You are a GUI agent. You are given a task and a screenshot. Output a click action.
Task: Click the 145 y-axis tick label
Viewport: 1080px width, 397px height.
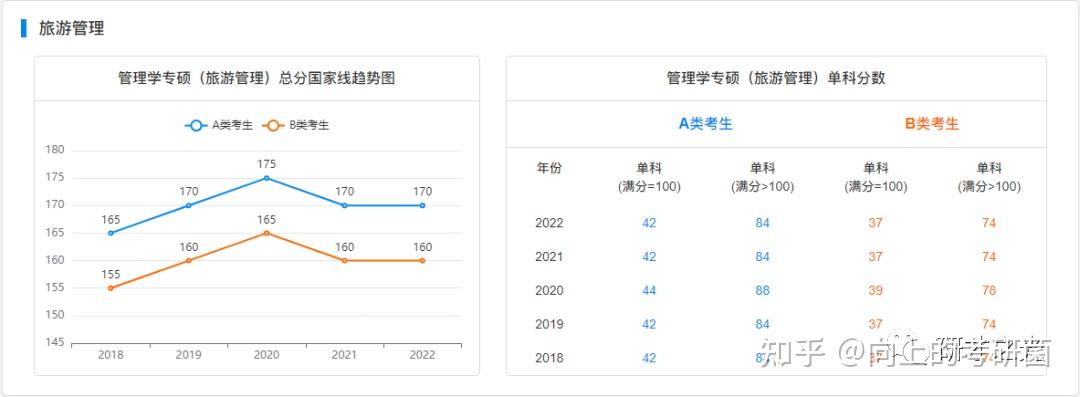54,343
